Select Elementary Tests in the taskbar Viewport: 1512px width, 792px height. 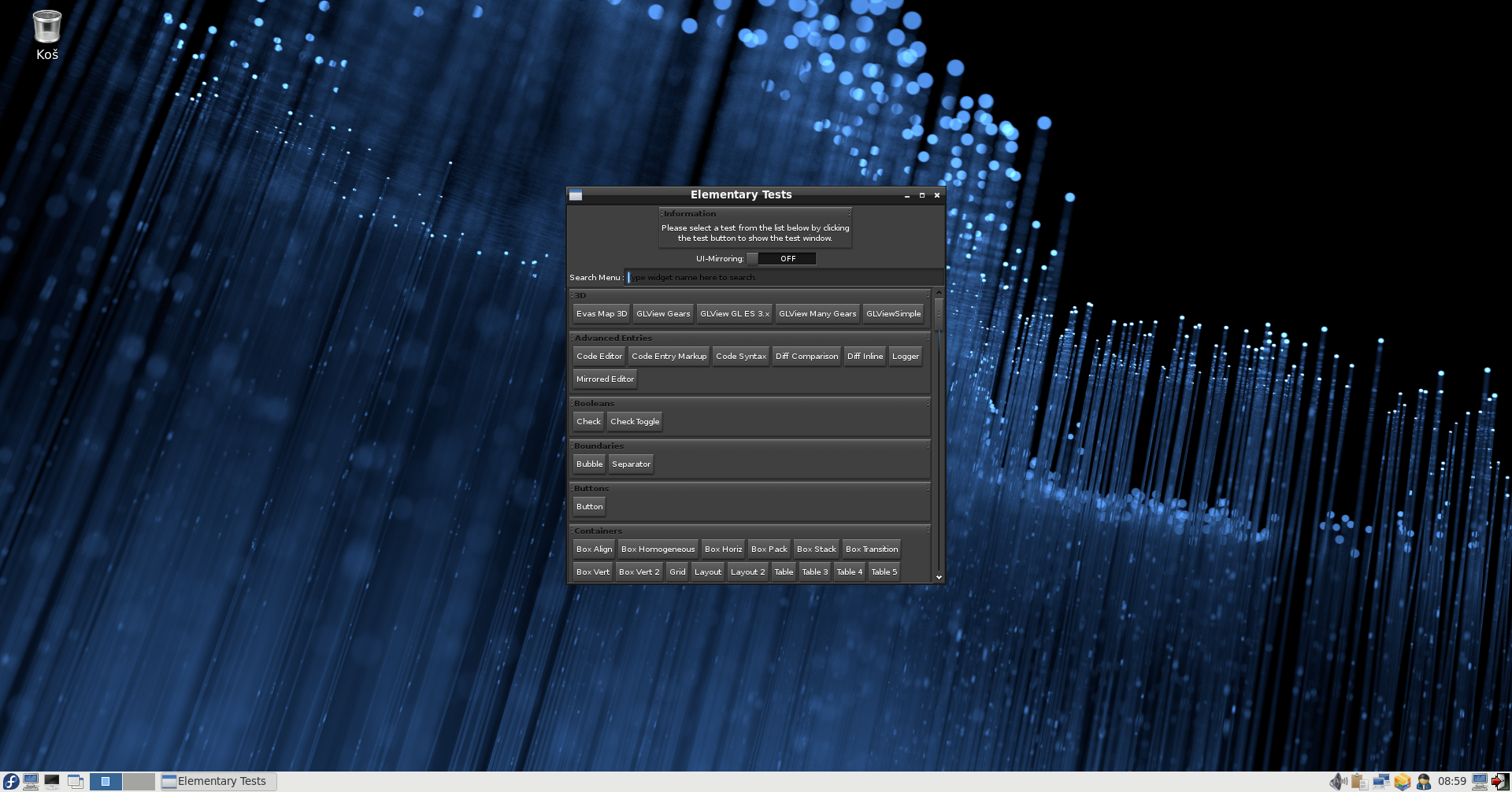(218, 781)
